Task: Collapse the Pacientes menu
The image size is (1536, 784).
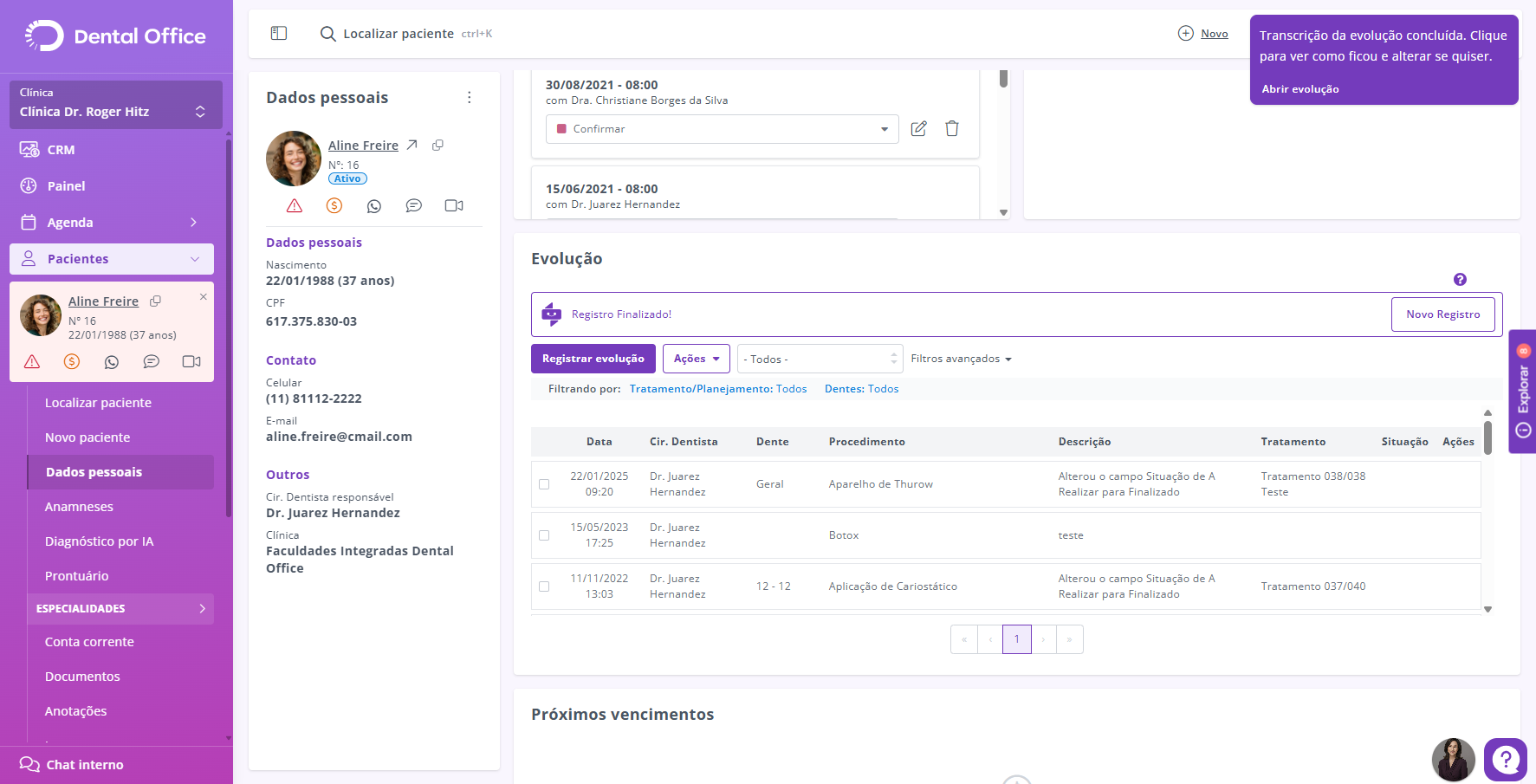Action: pos(112,259)
